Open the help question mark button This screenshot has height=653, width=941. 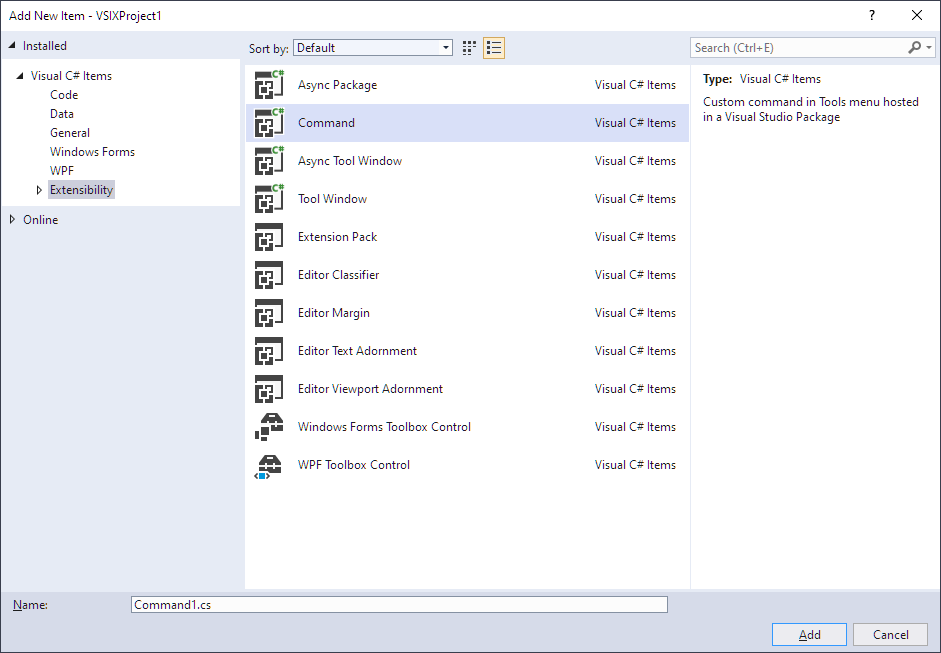(872, 15)
